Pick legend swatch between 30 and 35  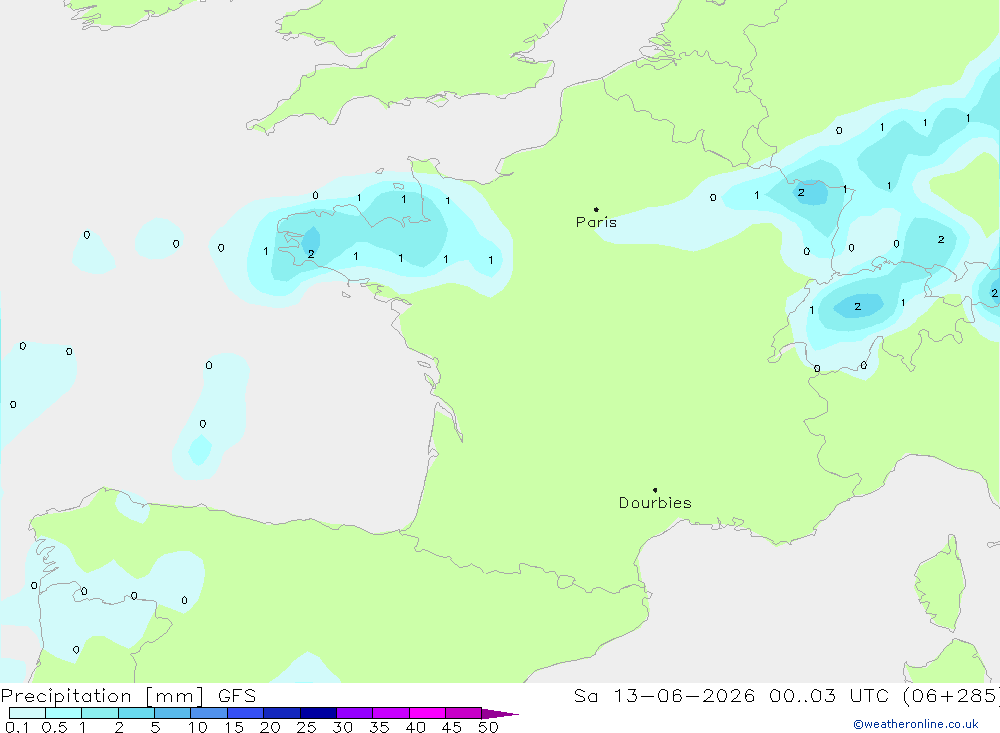click(354, 713)
